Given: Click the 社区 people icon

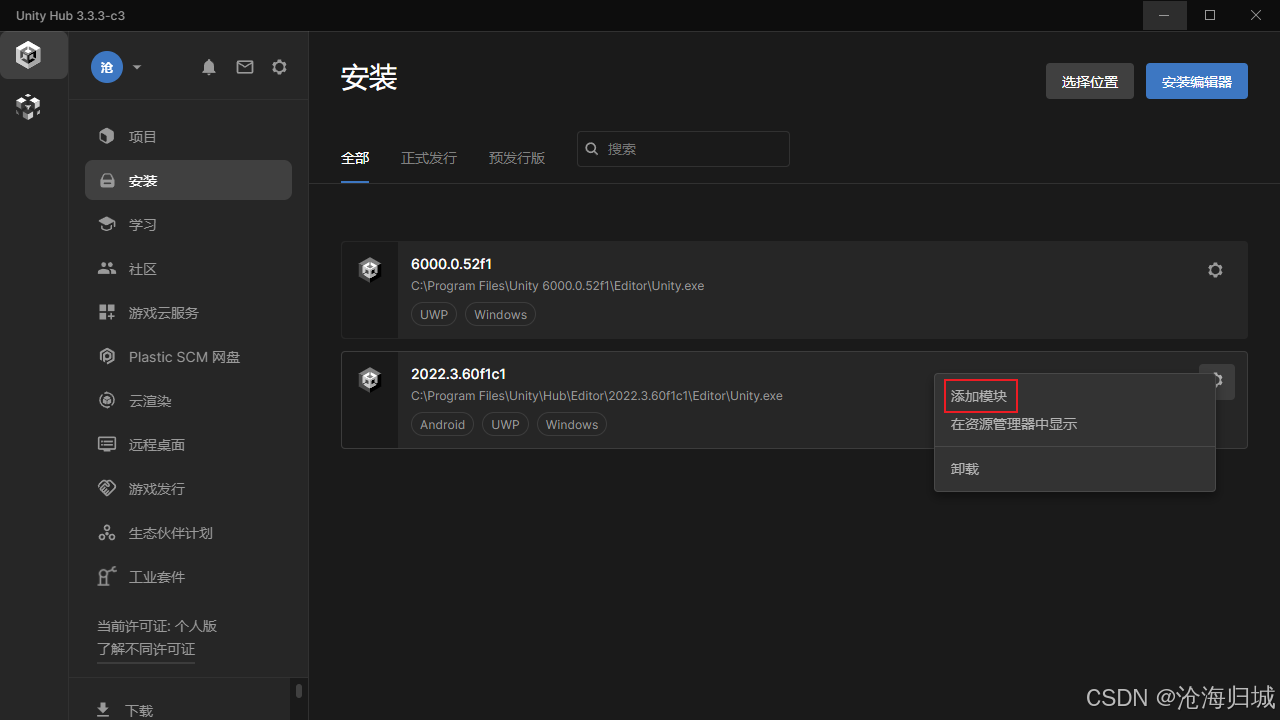Looking at the screenshot, I should (107, 268).
